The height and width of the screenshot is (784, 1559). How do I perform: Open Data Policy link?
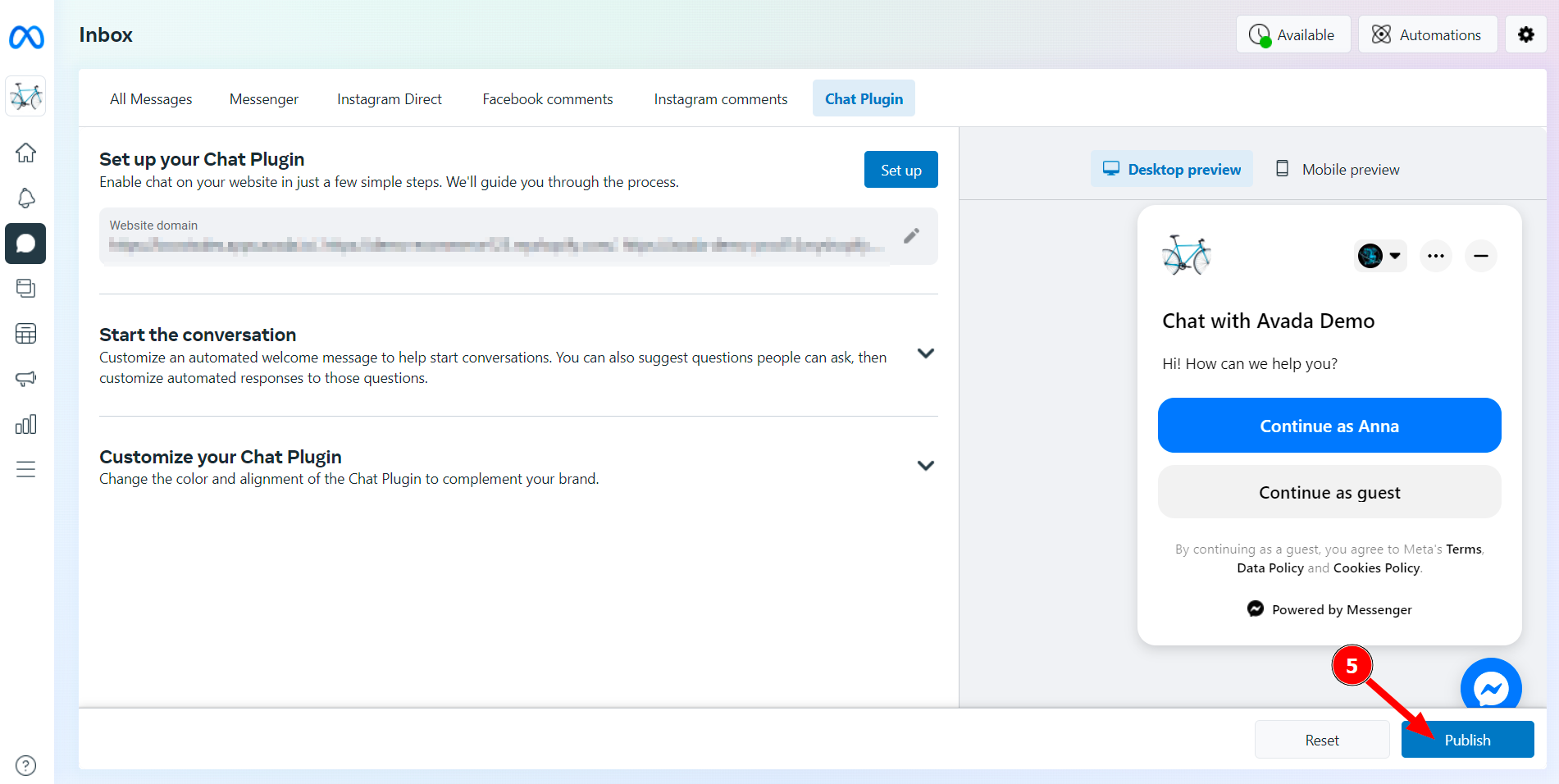(x=1270, y=568)
